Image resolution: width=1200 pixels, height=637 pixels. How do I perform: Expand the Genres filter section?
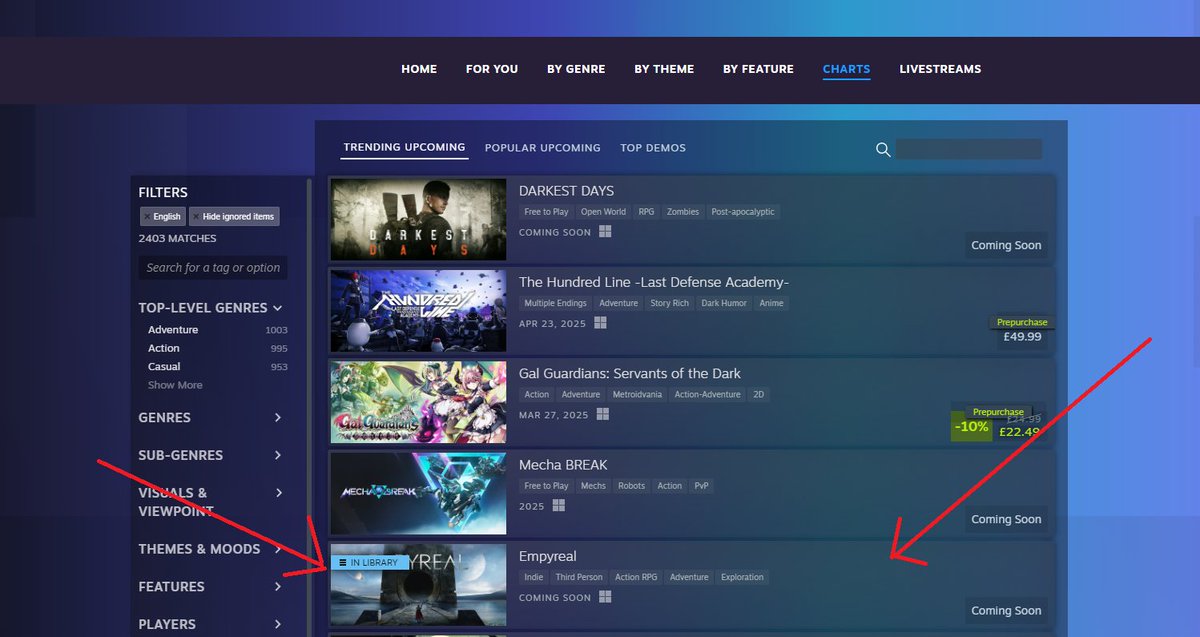278,418
